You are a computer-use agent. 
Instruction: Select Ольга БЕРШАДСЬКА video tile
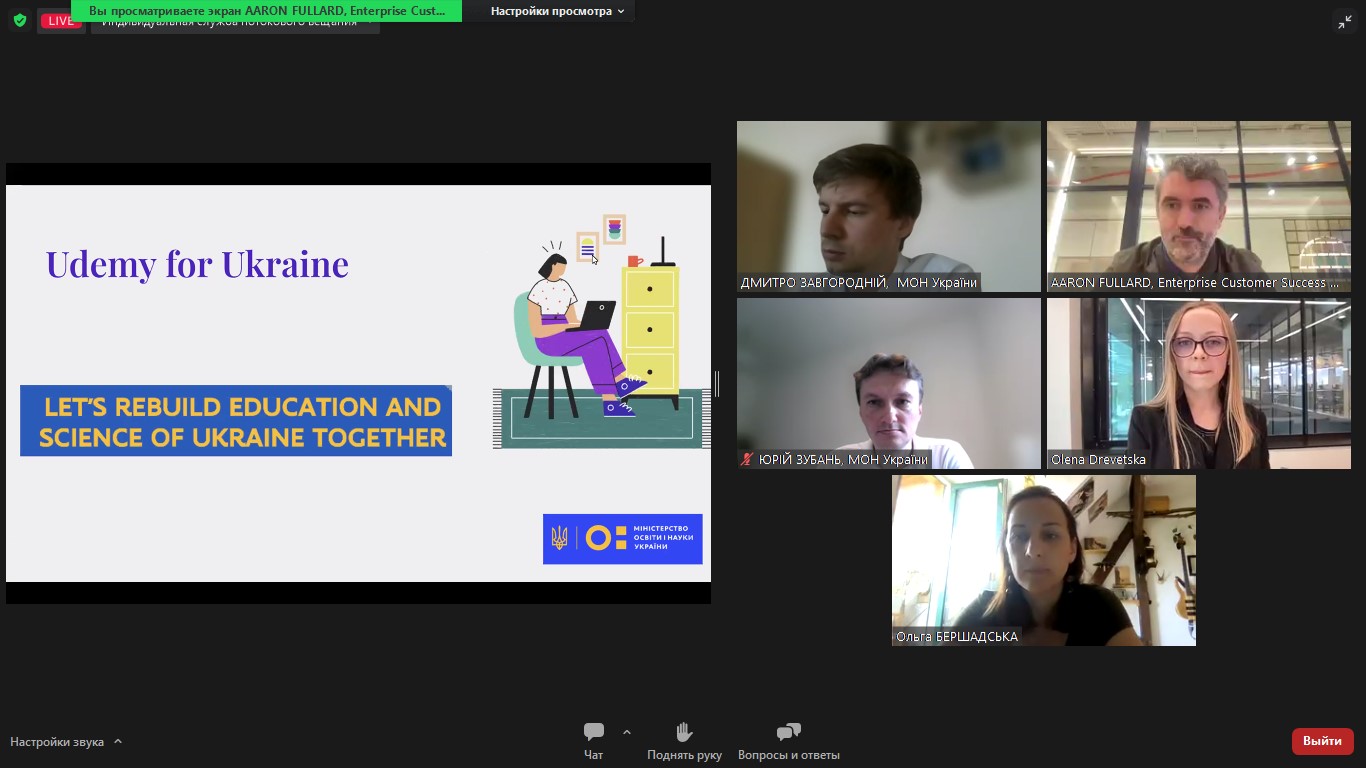(1044, 560)
